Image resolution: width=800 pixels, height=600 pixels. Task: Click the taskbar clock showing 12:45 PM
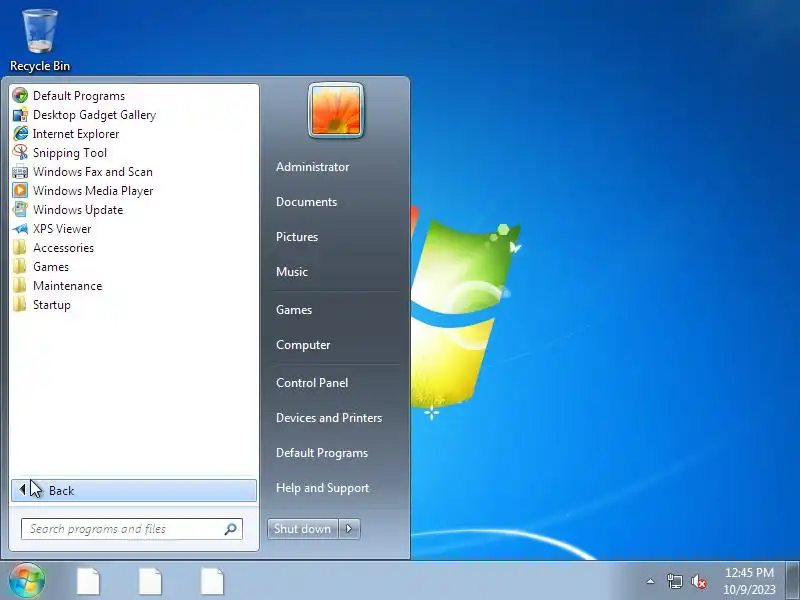[749, 581]
